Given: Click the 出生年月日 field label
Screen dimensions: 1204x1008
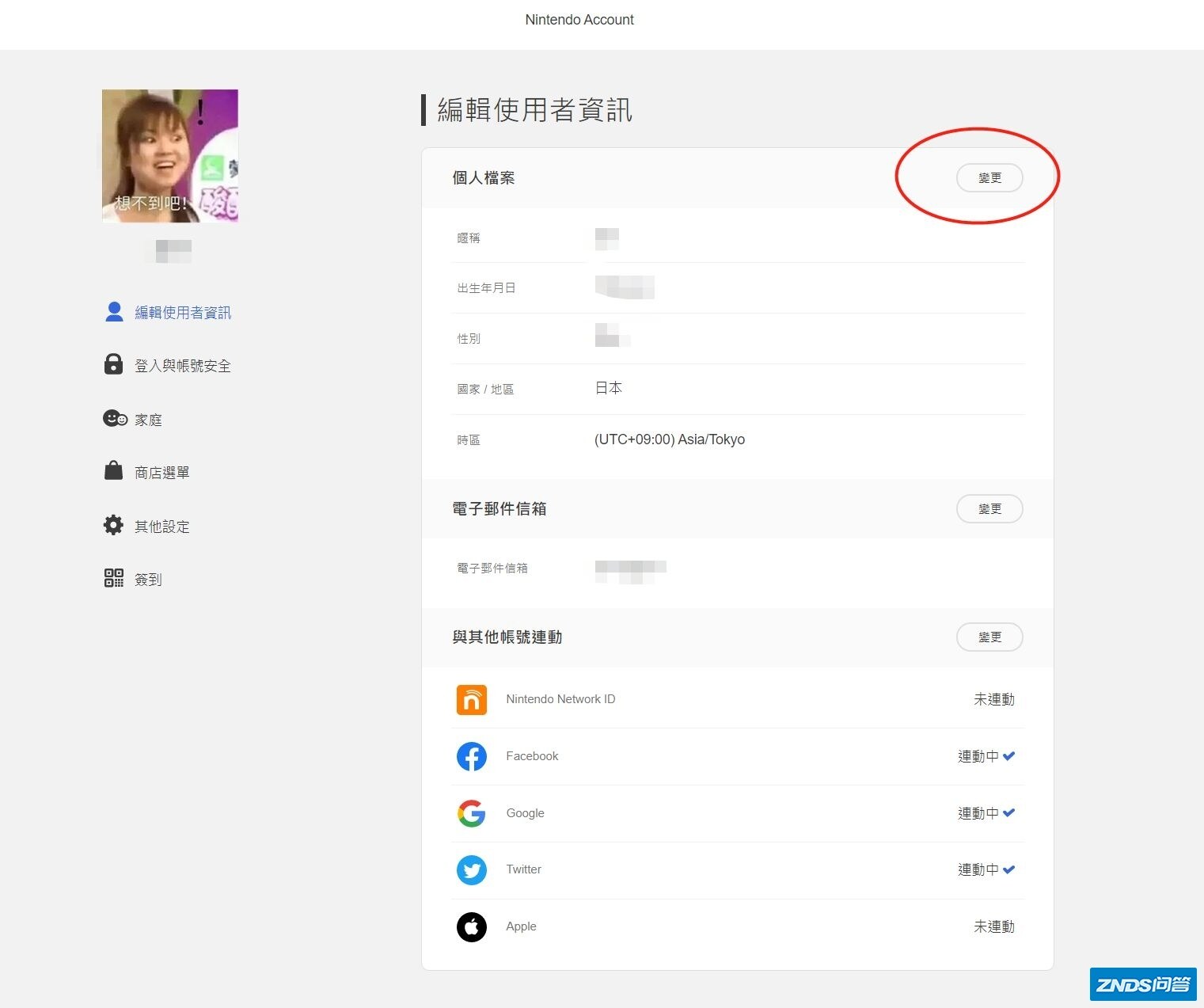Looking at the screenshot, I should coord(486,288).
